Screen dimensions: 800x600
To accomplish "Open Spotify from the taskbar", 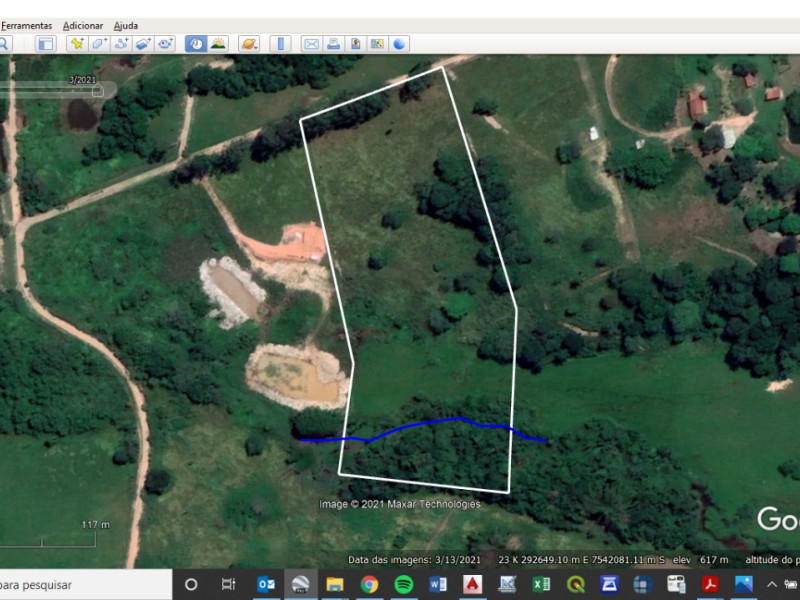I will (x=404, y=585).
